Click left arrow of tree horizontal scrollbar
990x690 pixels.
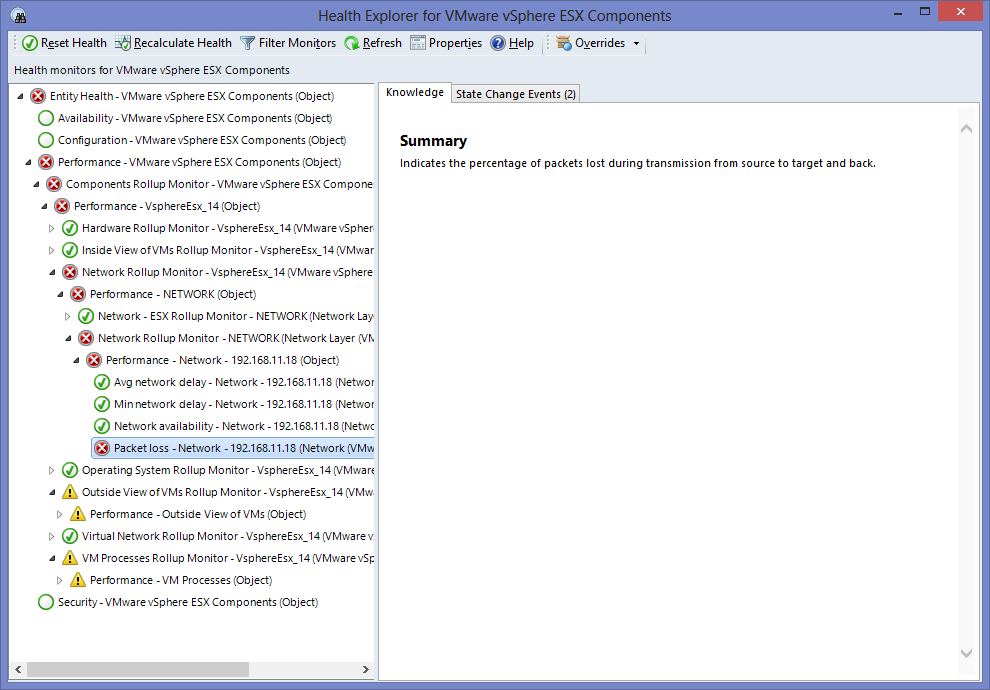pos(18,669)
